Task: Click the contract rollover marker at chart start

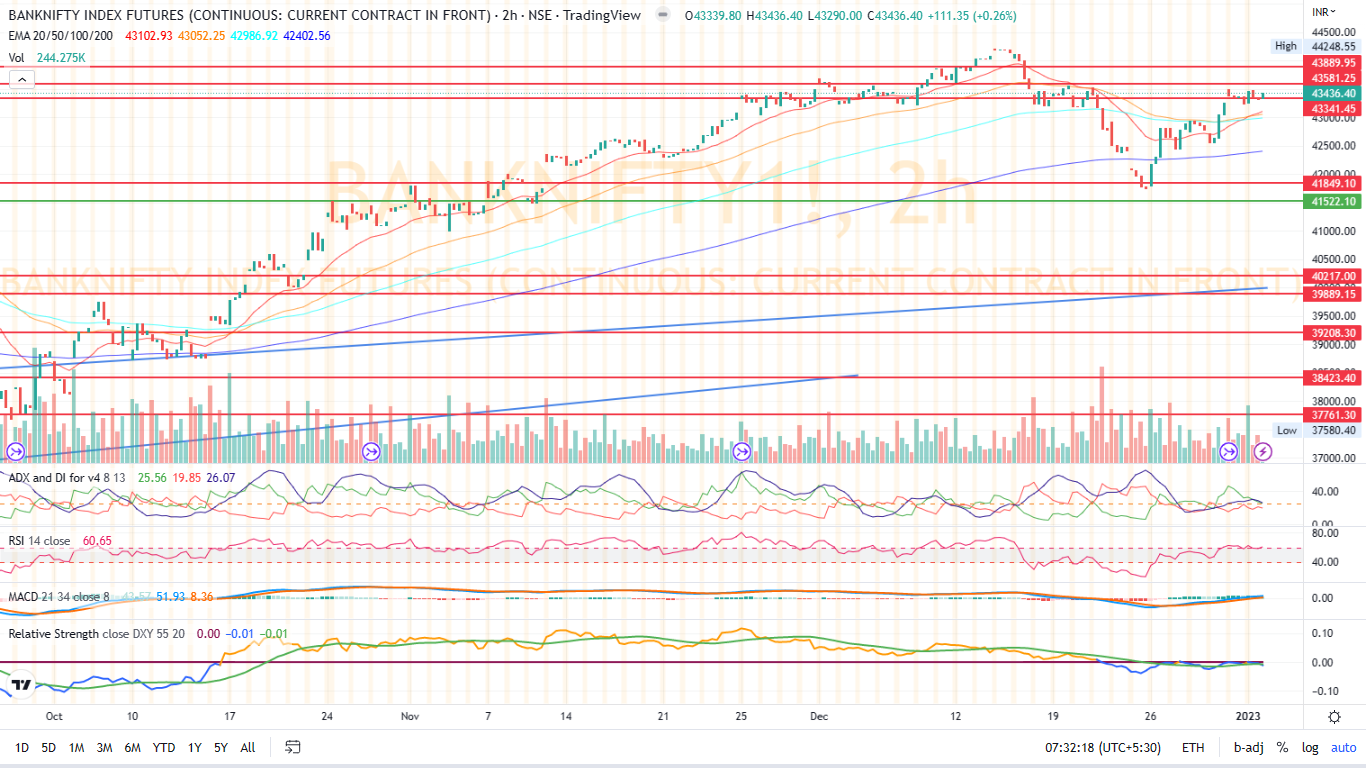Action: [x=15, y=452]
